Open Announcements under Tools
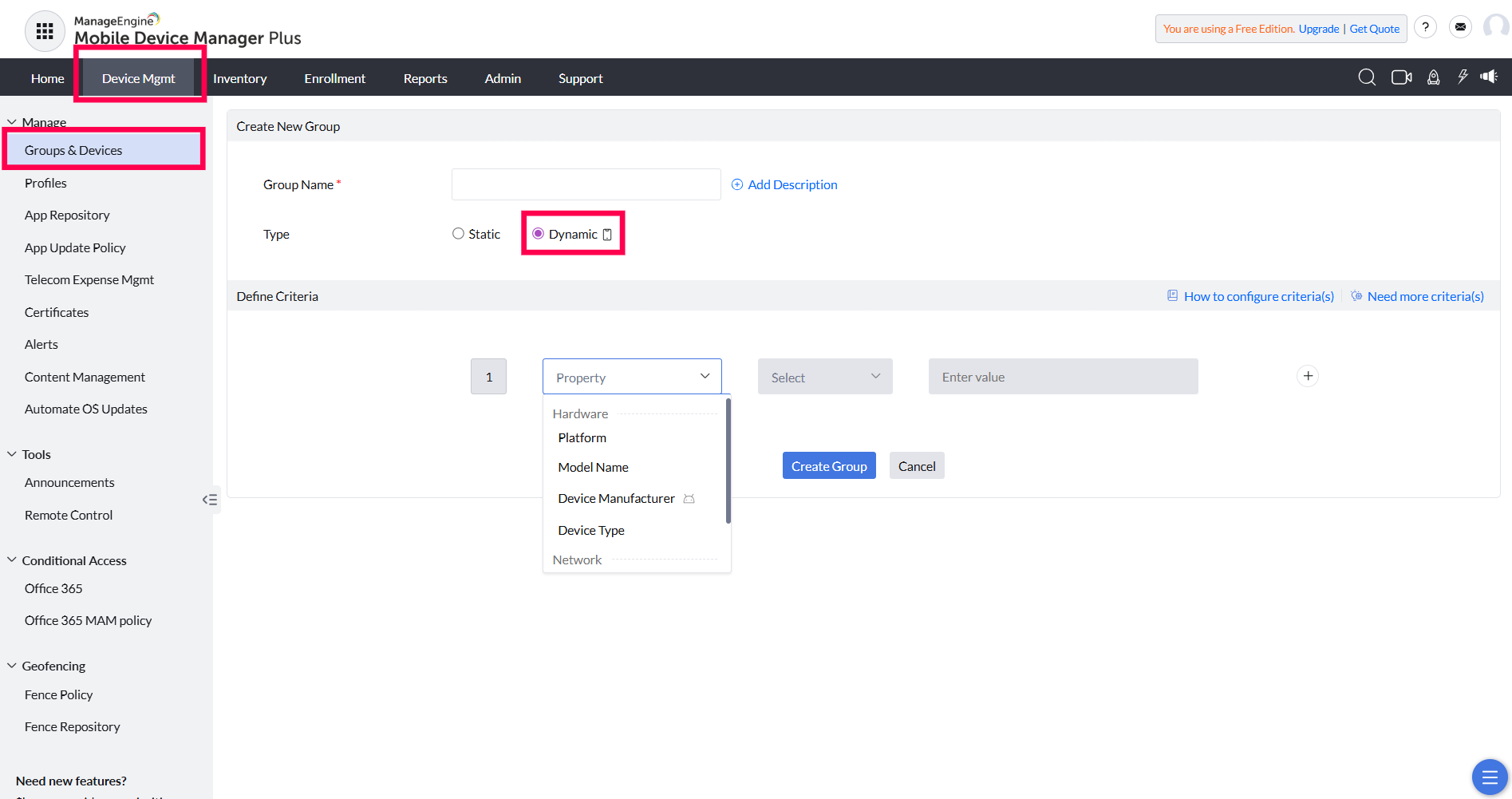 pos(69,482)
